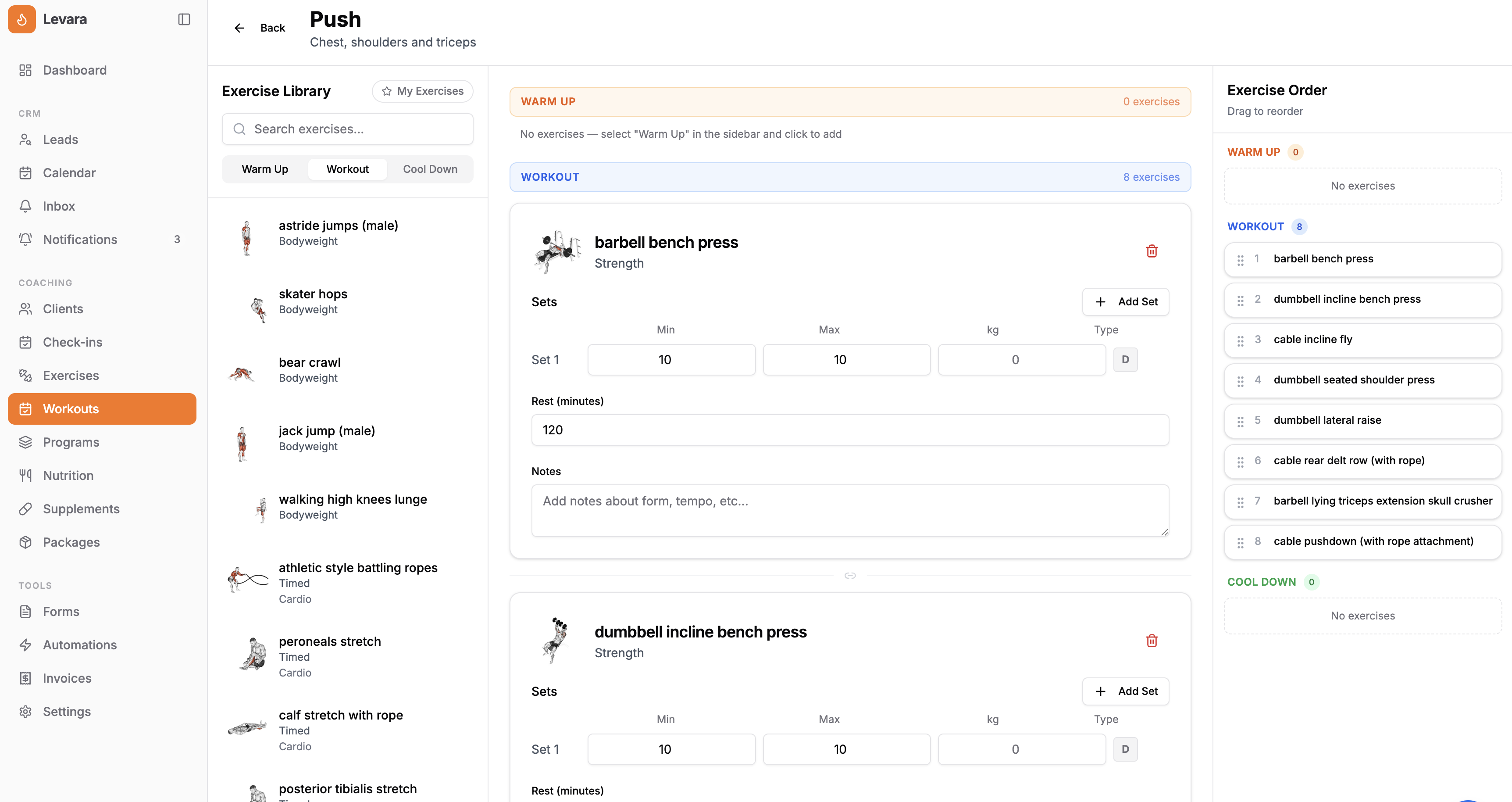
Task: Click the Programs layers icon
Action: pyautogui.click(x=25, y=442)
